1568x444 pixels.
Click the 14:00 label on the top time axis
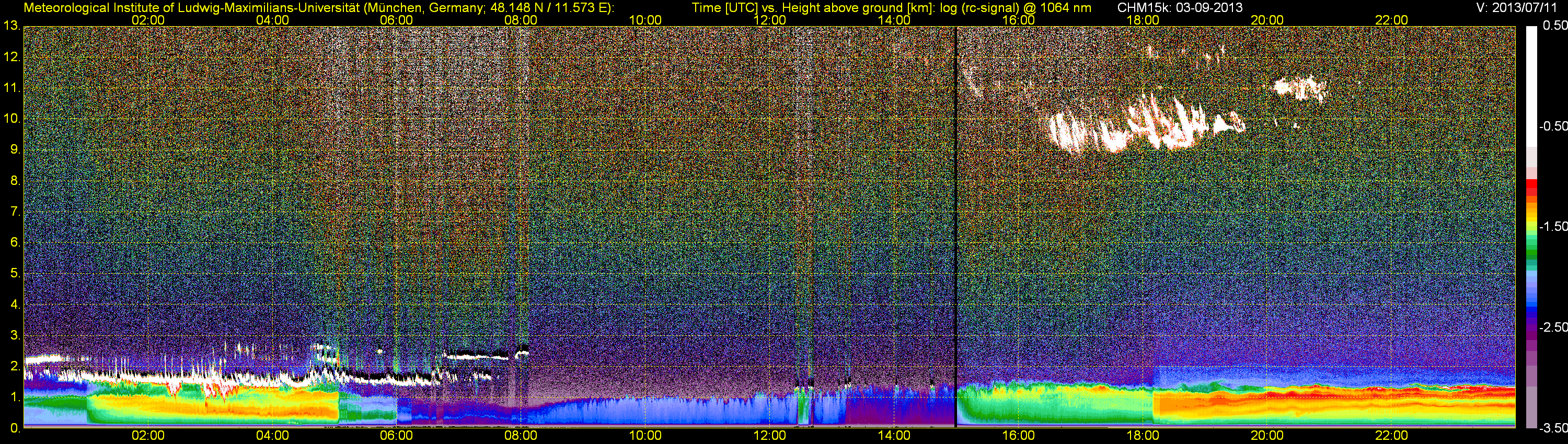[x=894, y=20]
